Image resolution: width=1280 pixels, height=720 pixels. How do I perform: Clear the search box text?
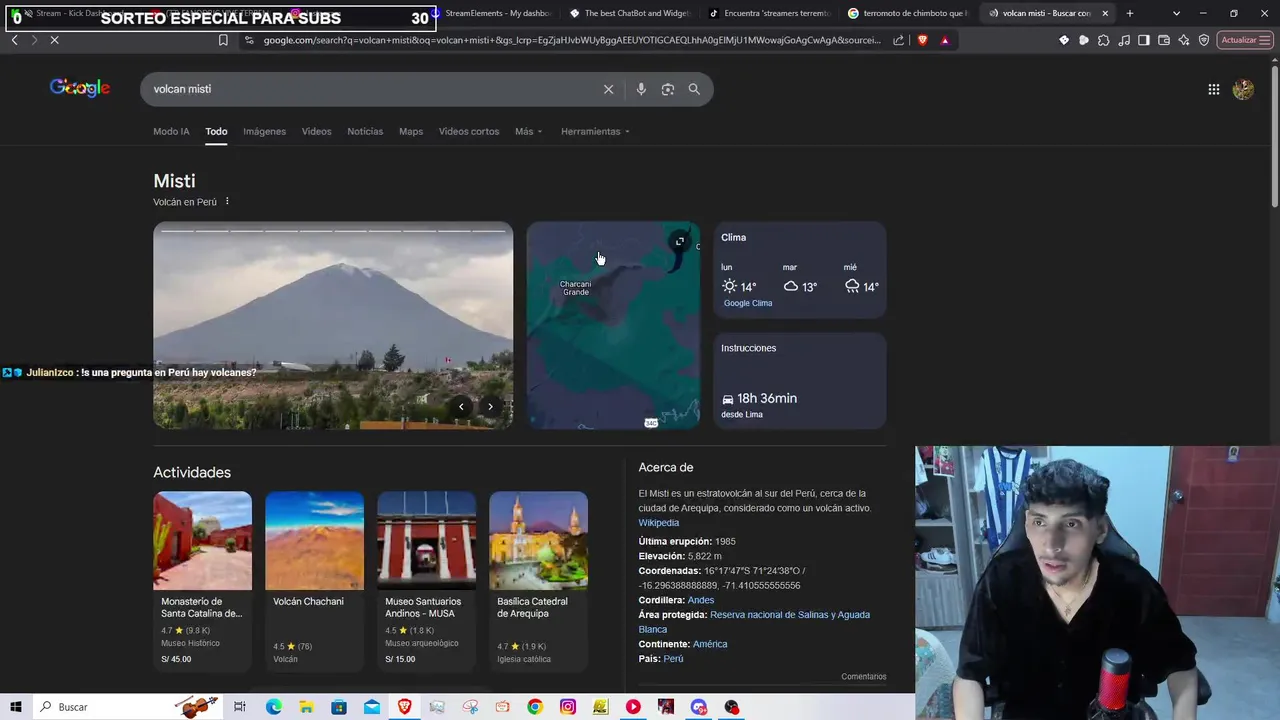pyautogui.click(x=608, y=89)
